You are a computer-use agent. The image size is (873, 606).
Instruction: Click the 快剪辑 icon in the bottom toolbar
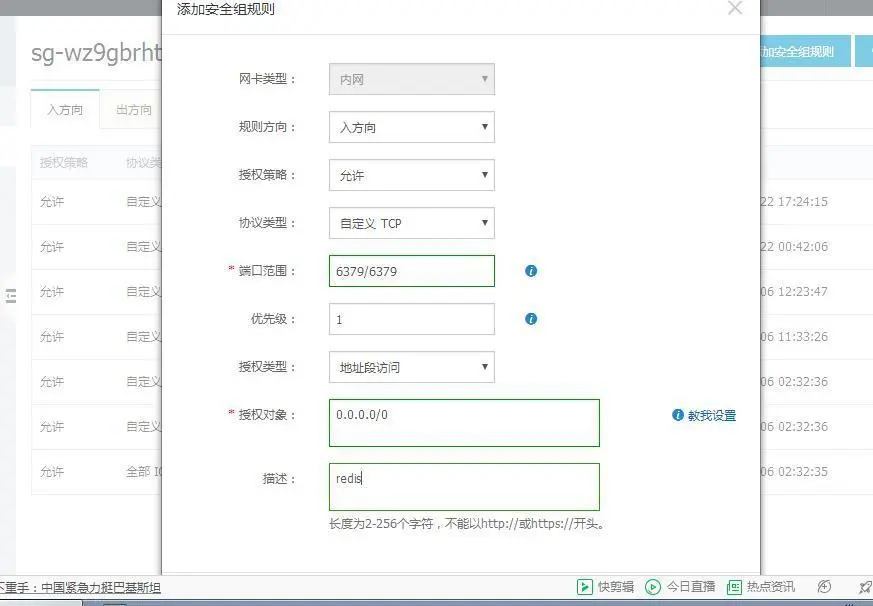coord(585,587)
